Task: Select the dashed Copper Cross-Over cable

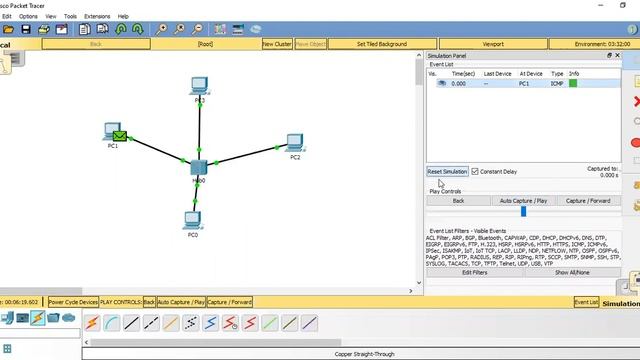Action: pyautogui.click(x=151, y=323)
